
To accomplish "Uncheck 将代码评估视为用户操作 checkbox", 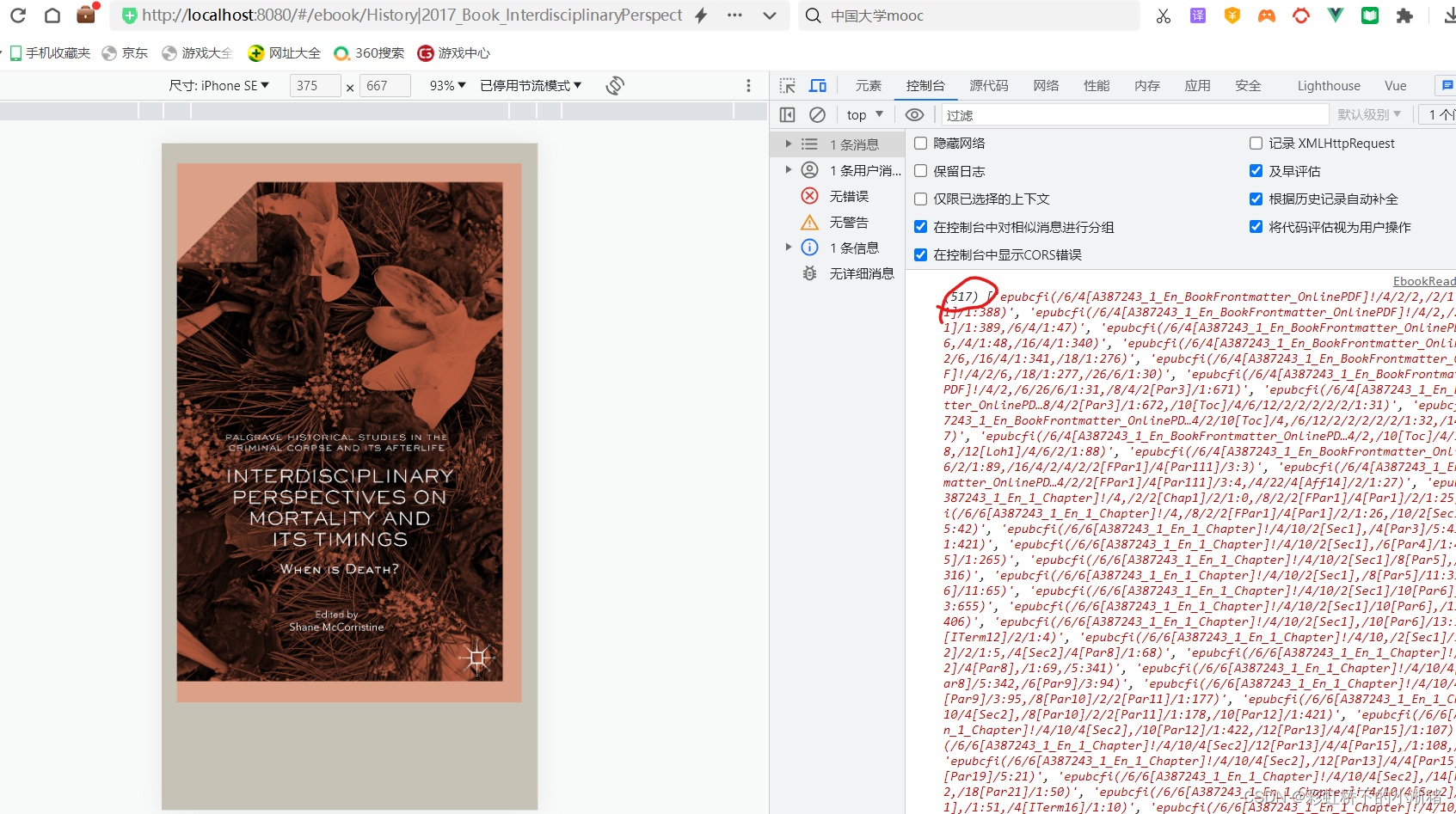I will 1256,227.
